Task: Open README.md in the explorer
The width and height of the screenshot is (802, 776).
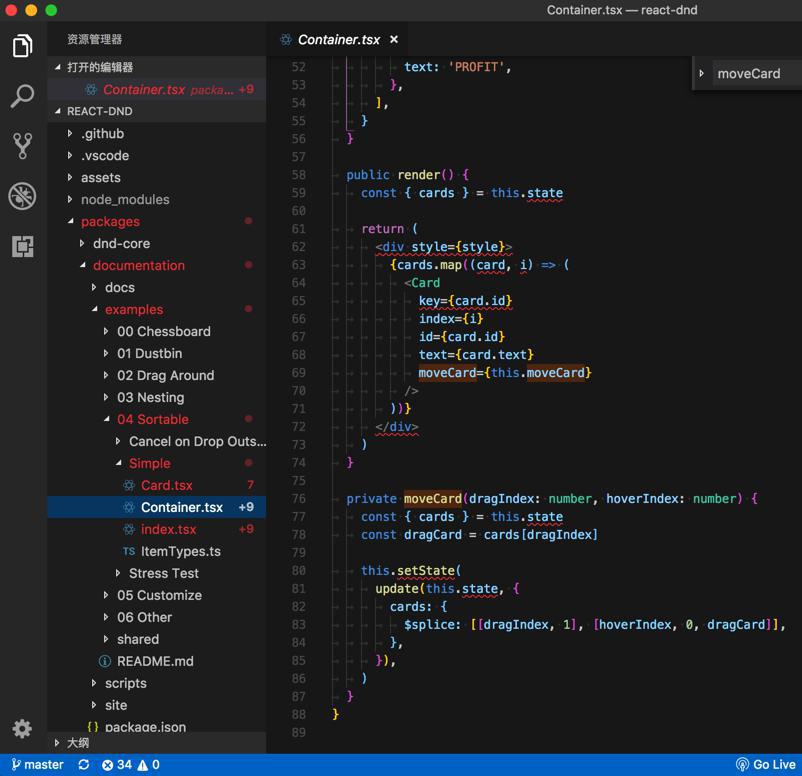Action: [x=155, y=661]
